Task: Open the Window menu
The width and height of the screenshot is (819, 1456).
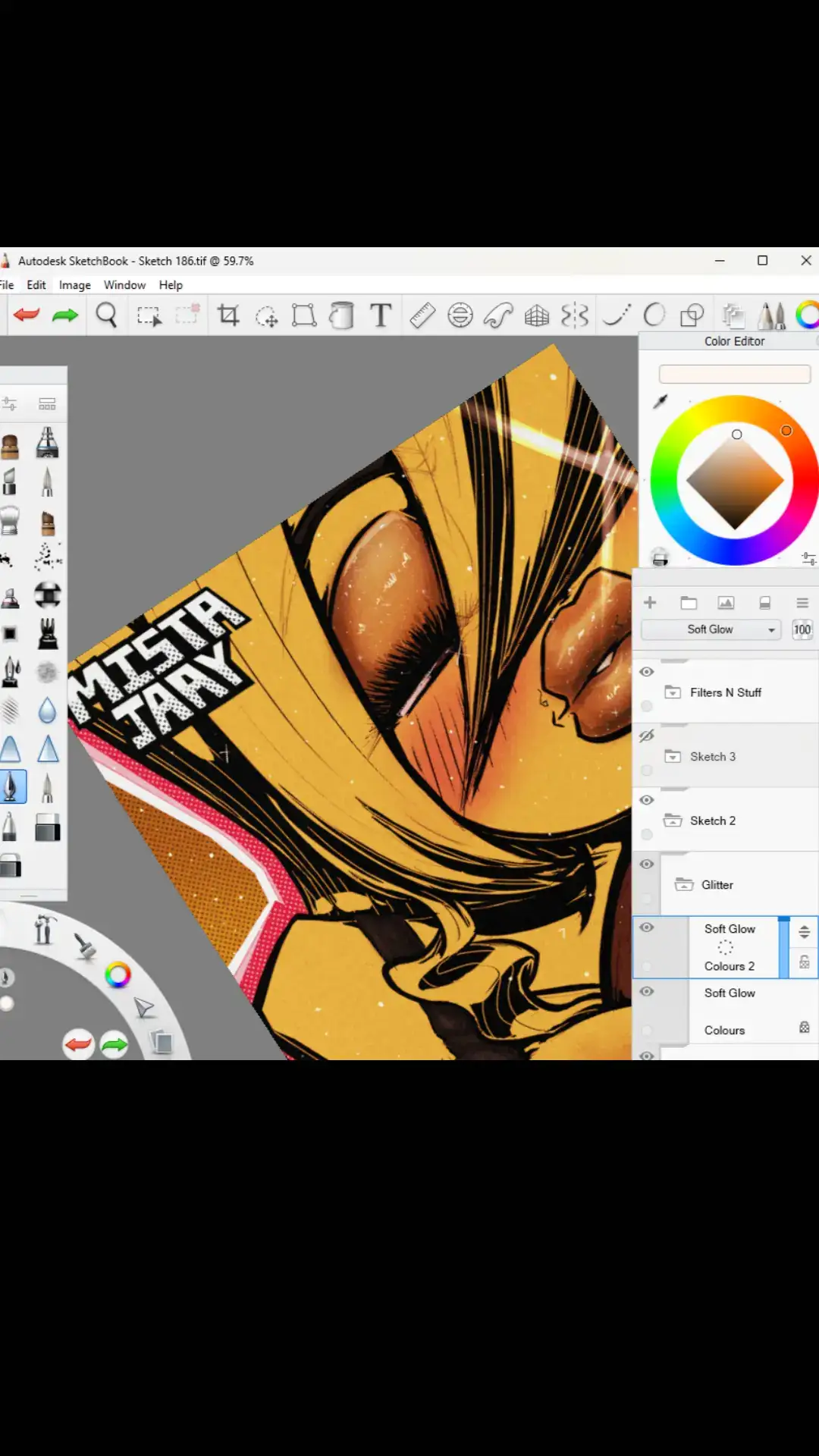Action: pos(124,285)
